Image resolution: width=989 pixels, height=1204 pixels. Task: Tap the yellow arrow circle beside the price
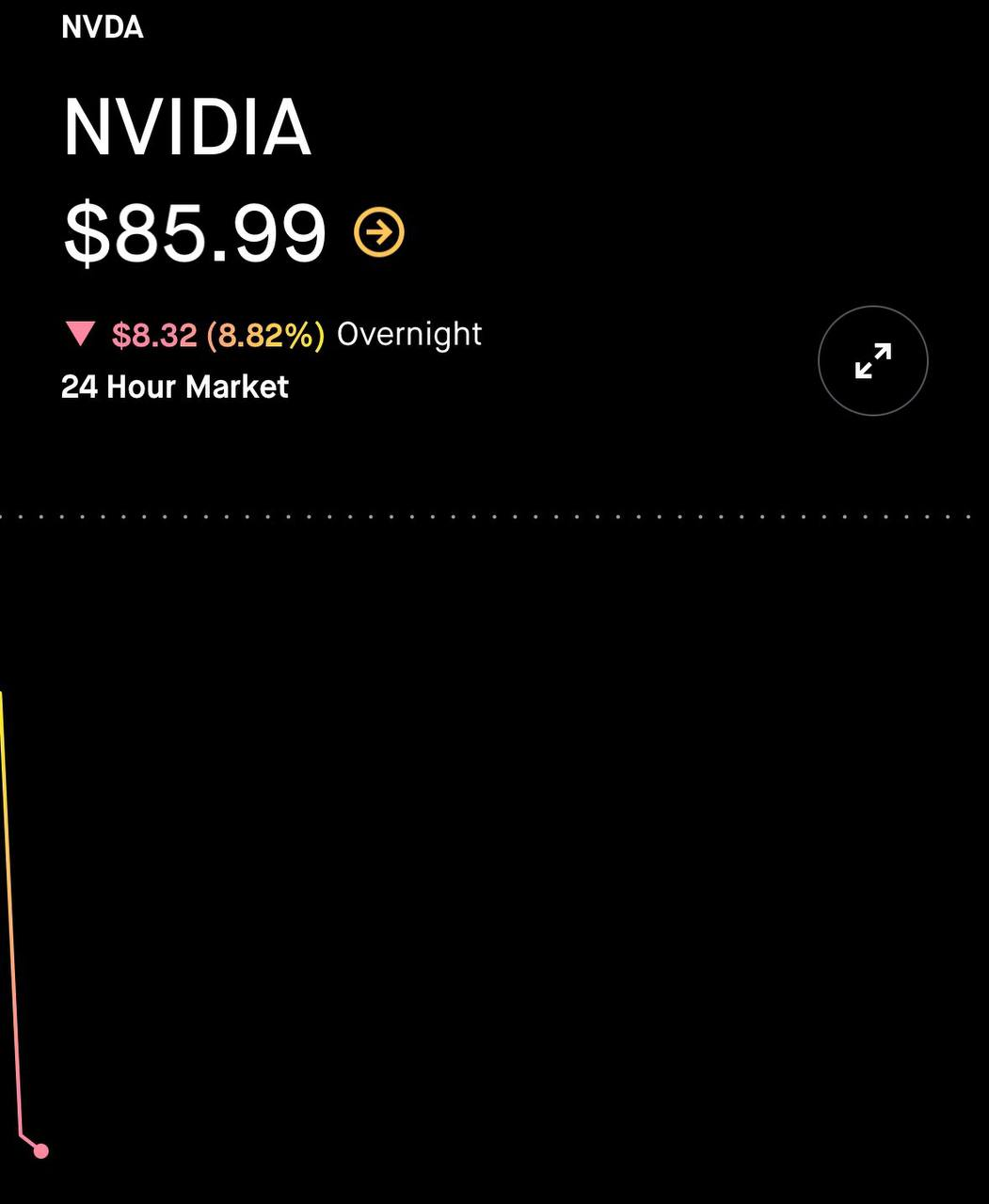pyautogui.click(x=379, y=232)
